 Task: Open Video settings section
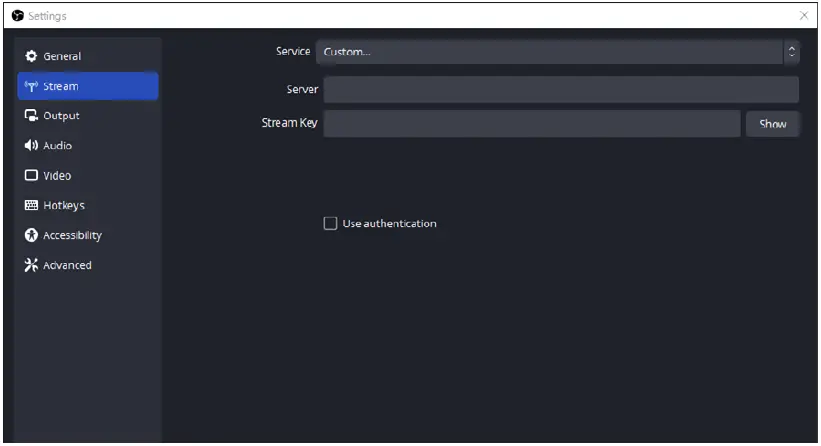(87, 175)
